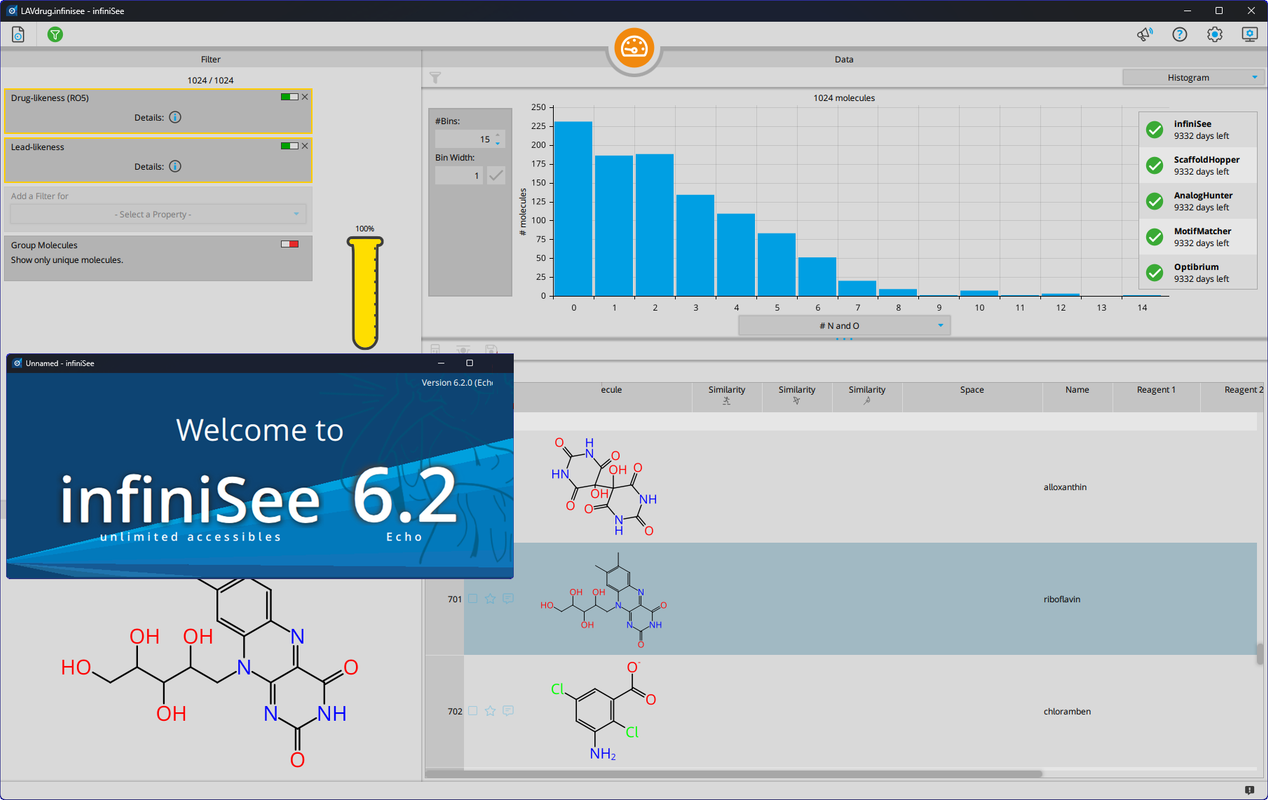Open the orange dashboard gauge button
This screenshot has height=800, width=1268.
tap(634, 48)
